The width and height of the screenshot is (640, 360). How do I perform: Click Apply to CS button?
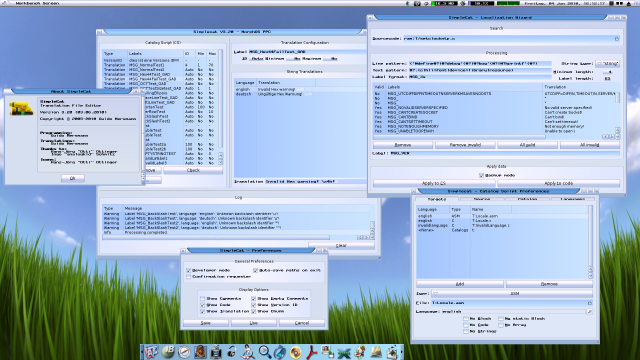click(x=433, y=183)
